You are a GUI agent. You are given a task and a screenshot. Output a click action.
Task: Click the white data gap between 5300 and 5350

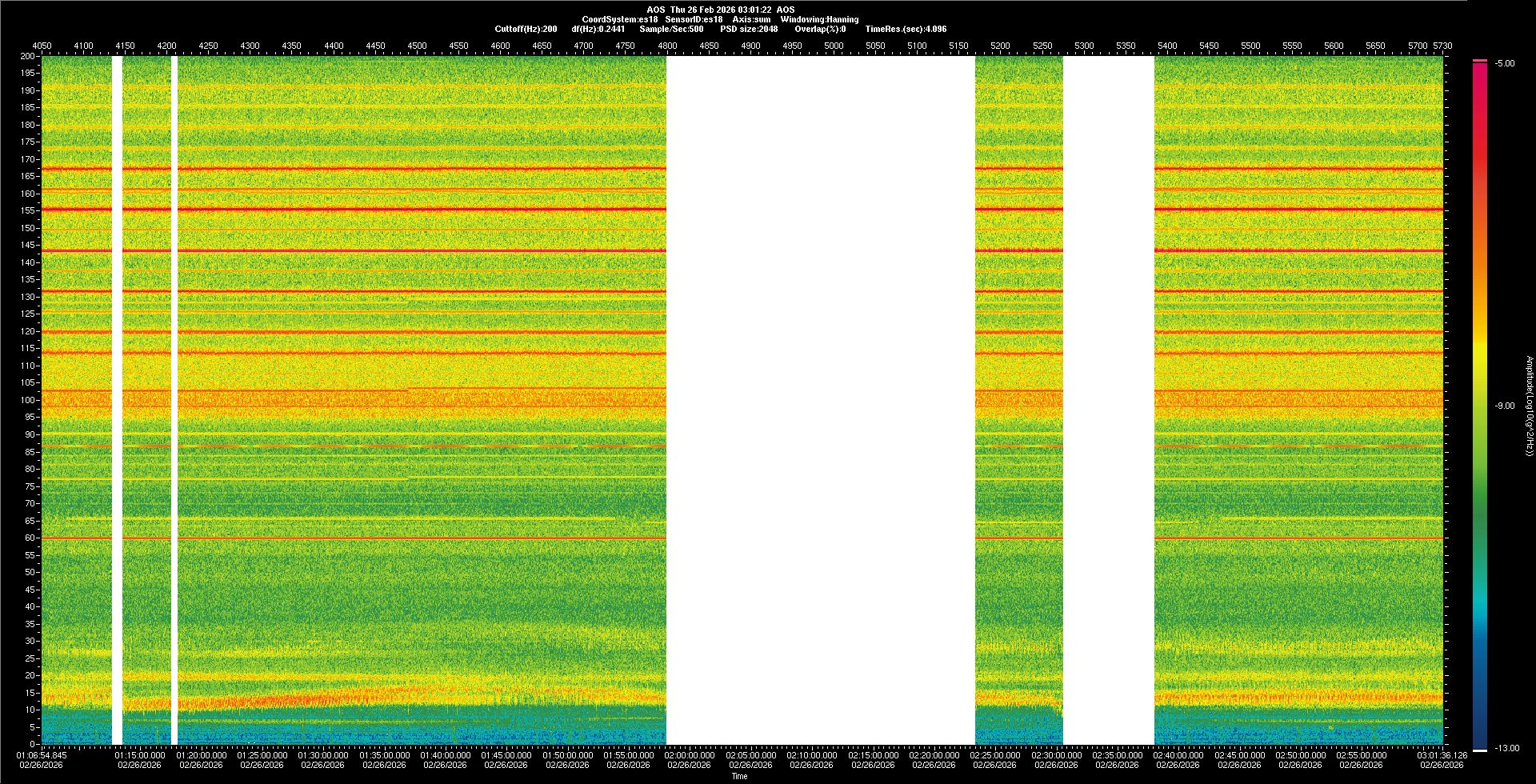(1108, 400)
